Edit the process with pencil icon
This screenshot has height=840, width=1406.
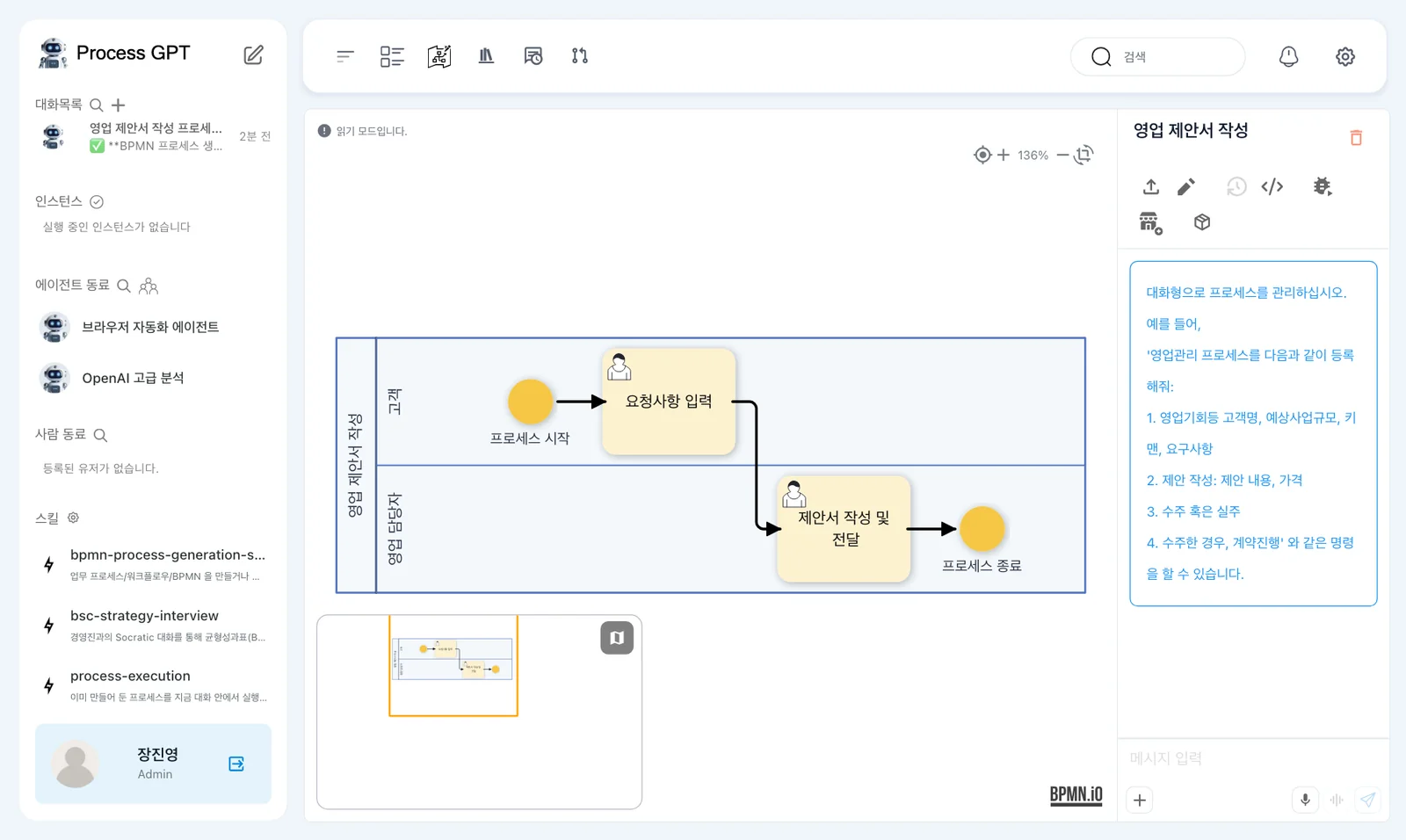pos(1186,186)
